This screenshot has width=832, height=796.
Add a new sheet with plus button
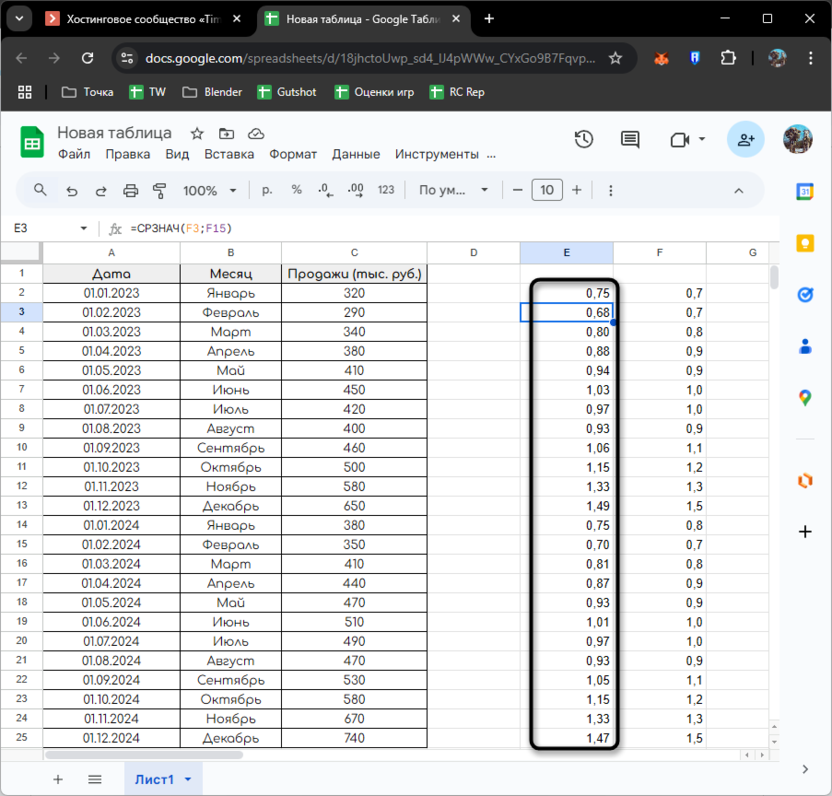58,779
